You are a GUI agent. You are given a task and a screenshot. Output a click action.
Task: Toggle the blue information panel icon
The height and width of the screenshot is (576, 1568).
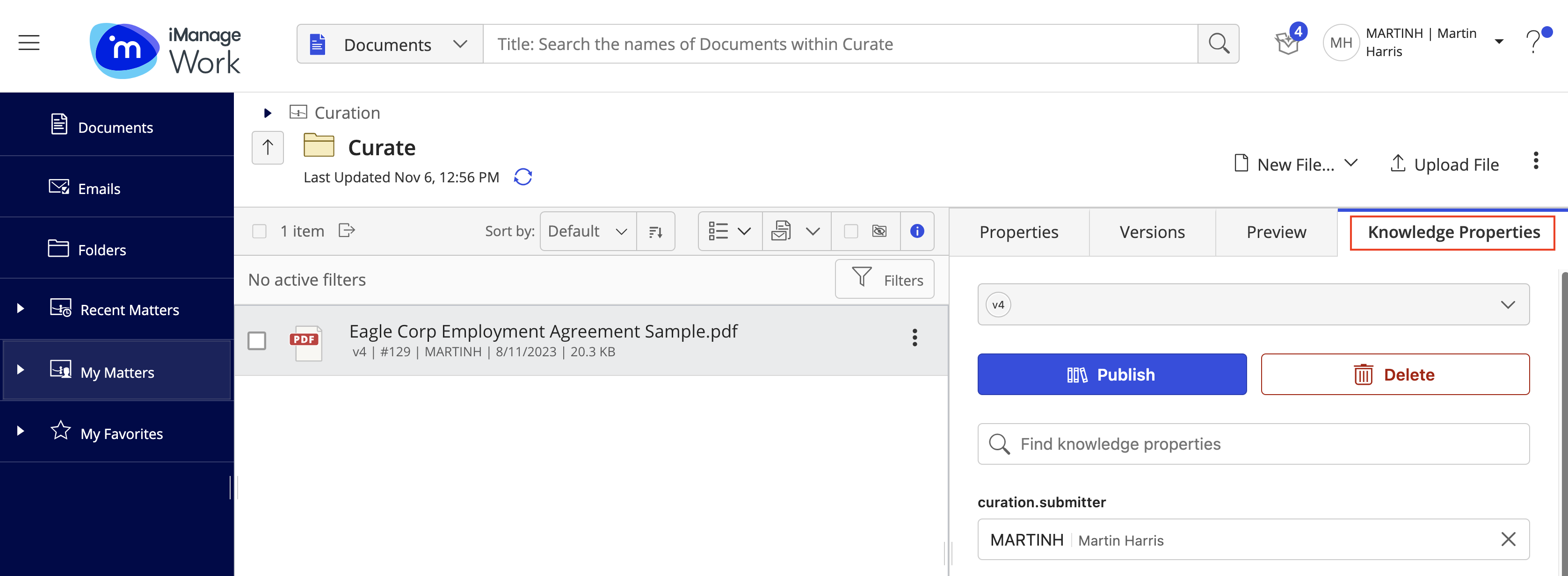[x=917, y=231]
